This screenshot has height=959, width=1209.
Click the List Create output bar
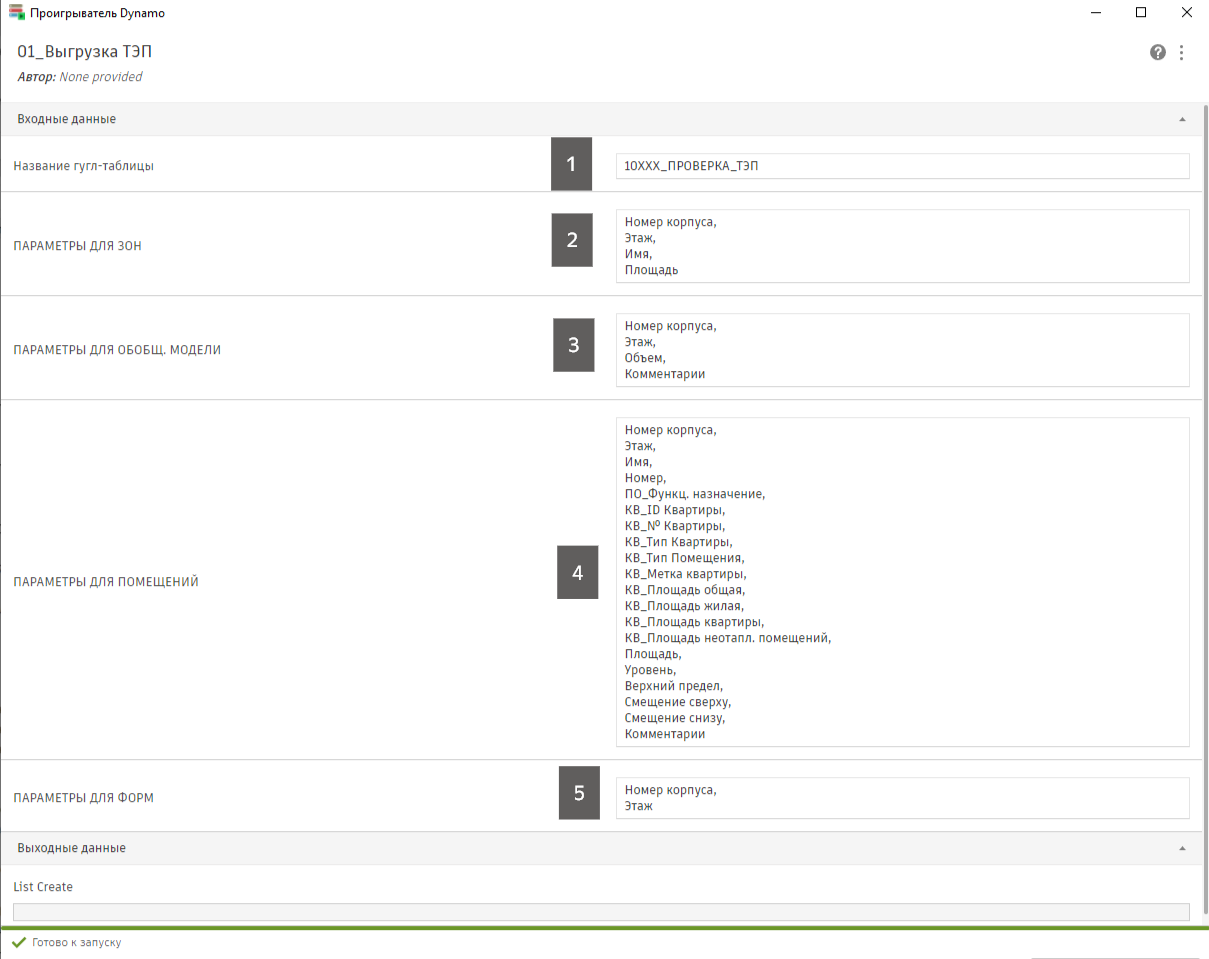(600, 912)
